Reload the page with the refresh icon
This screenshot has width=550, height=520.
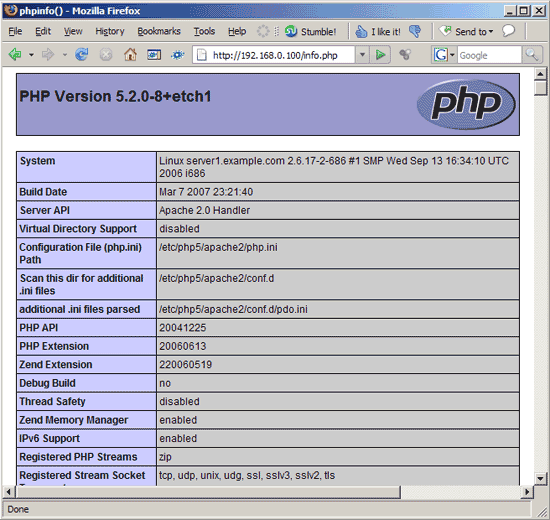81,54
